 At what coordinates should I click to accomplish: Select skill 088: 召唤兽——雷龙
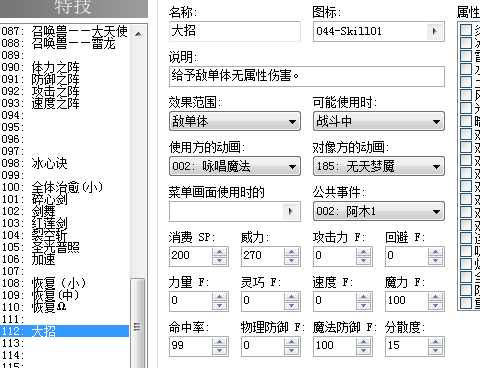click(65, 43)
